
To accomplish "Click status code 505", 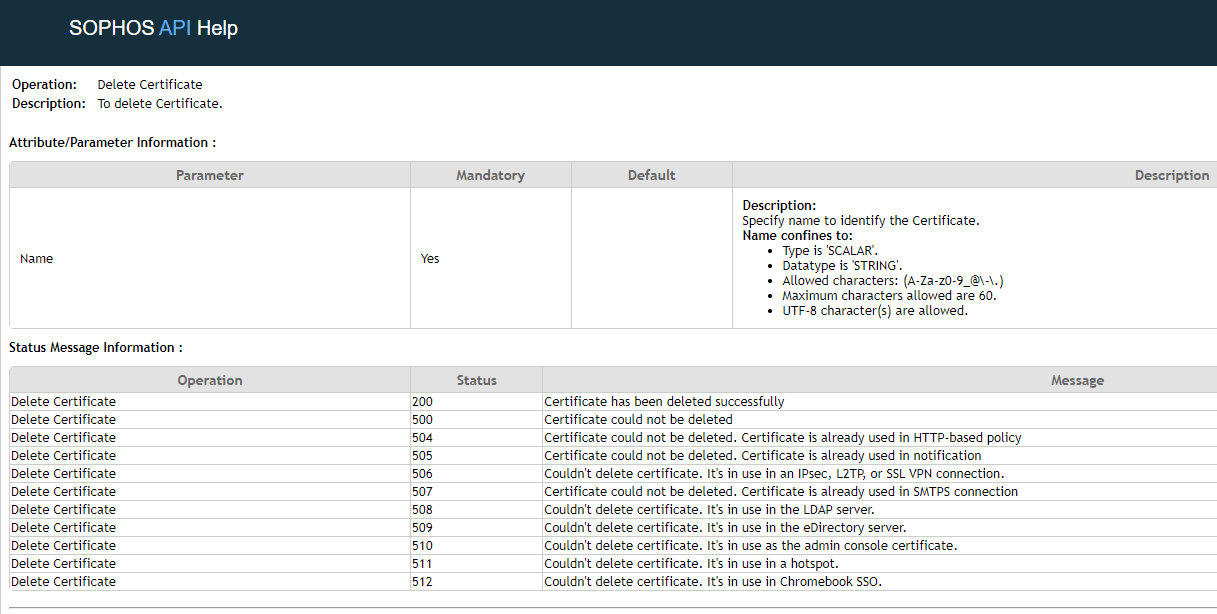I will click(422, 456).
